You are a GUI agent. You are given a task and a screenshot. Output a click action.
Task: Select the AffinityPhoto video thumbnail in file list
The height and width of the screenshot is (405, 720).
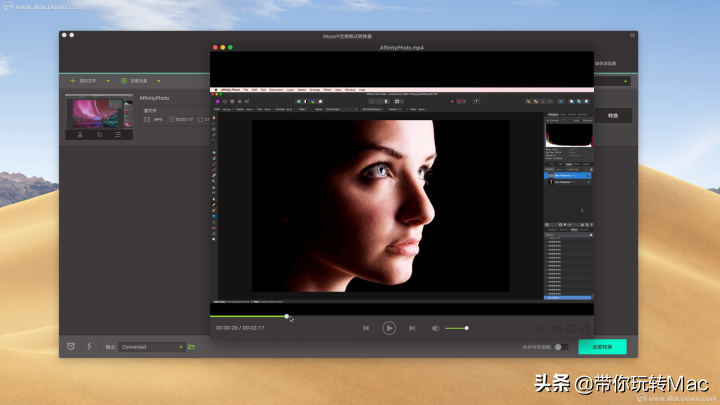99,112
